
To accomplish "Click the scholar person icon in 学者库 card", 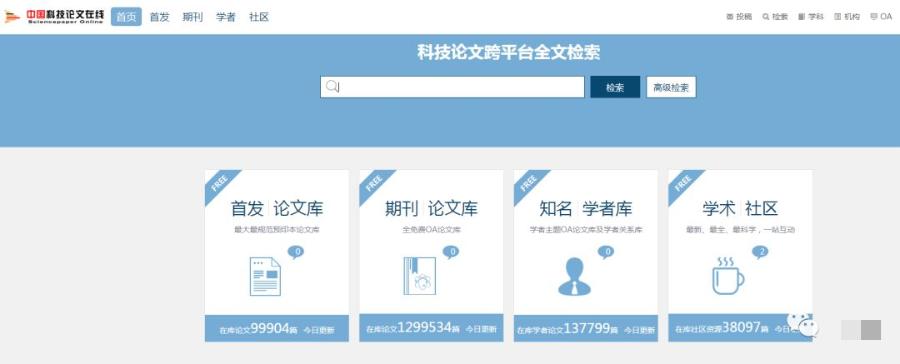I will point(574,276).
